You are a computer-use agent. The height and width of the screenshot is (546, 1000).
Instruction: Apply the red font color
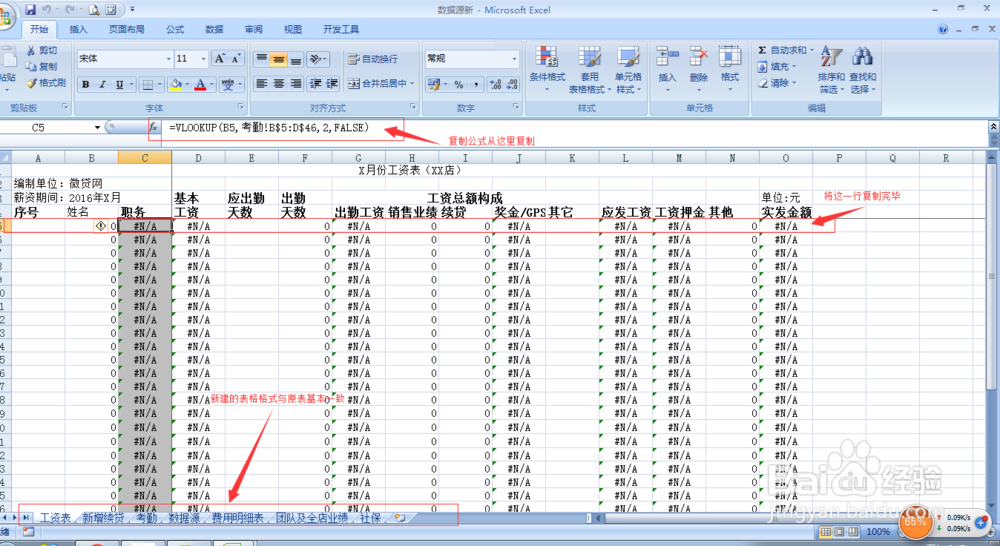point(200,84)
